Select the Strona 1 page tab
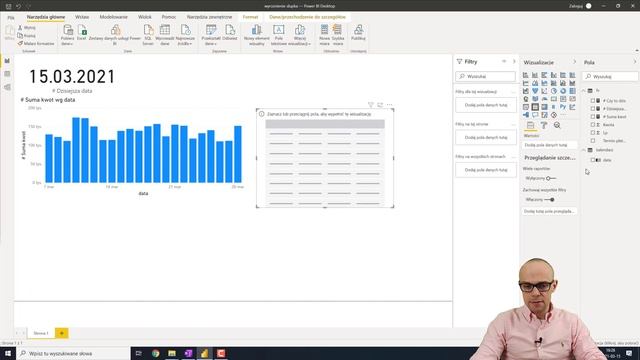Screen dimensions: 640x360 (x=41, y=333)
